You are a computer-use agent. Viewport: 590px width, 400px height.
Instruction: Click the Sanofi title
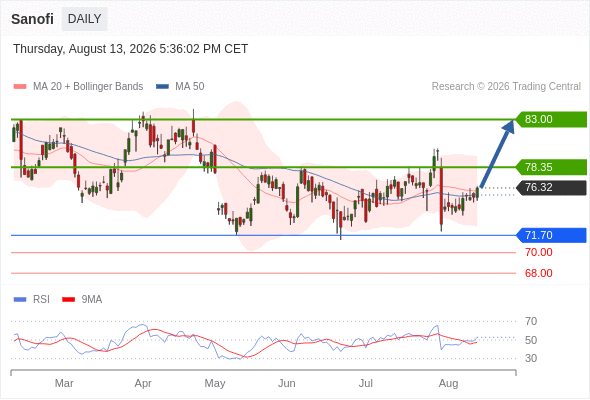[x=32, y=19]
